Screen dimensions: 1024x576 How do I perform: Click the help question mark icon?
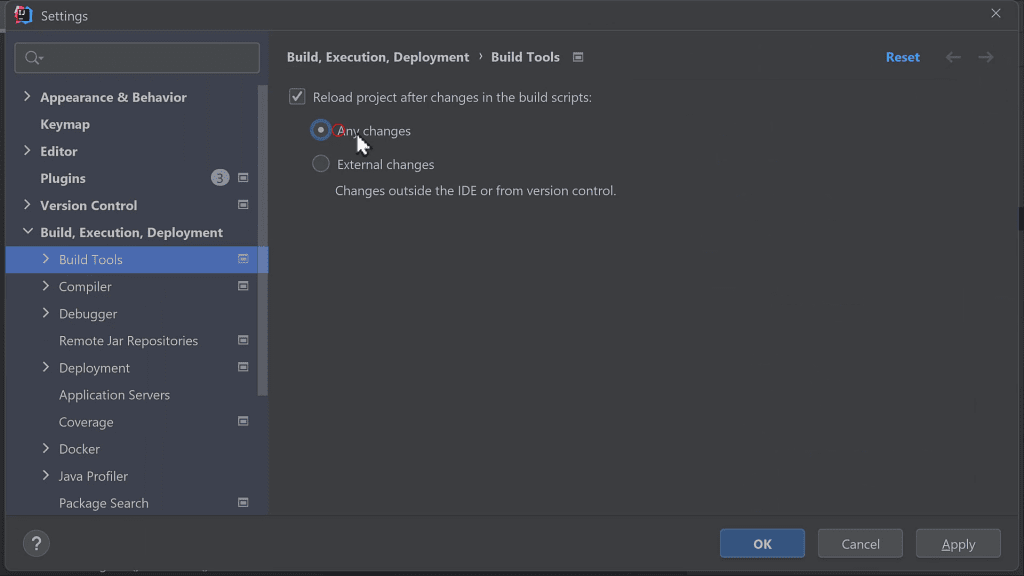pos(36,543)
